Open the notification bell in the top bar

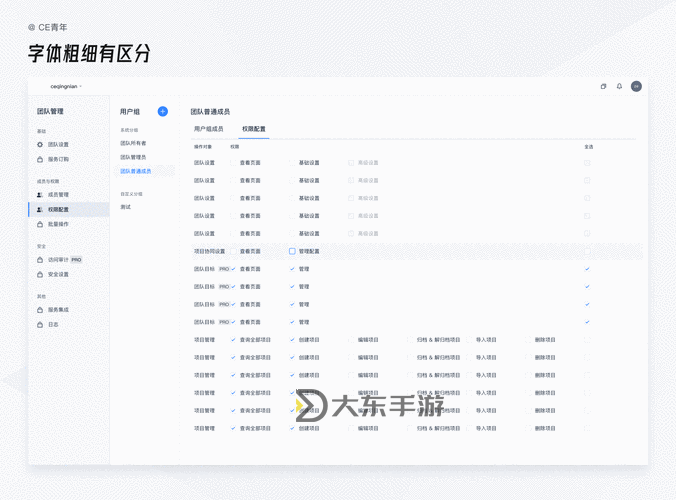tap(619, 86)
